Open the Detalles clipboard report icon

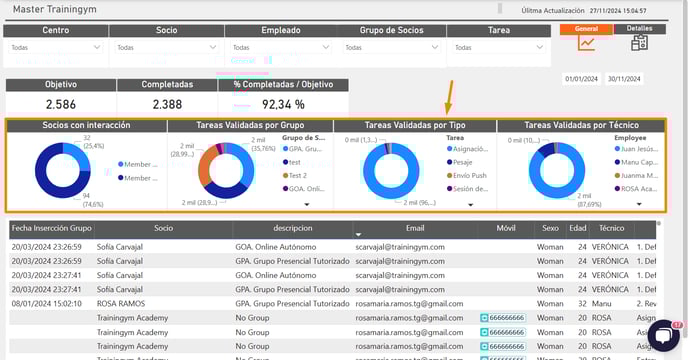[639, 43]
